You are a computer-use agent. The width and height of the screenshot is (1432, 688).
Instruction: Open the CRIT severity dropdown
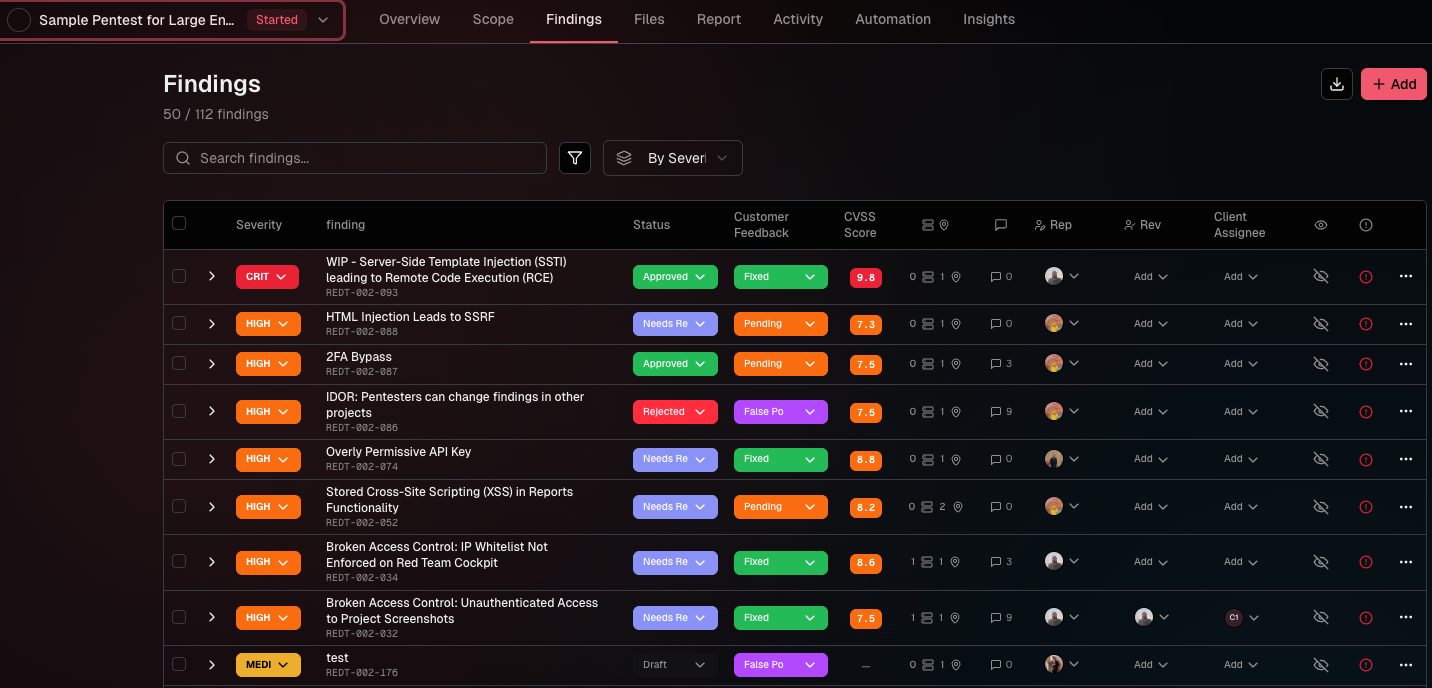(x=267, y=277)
